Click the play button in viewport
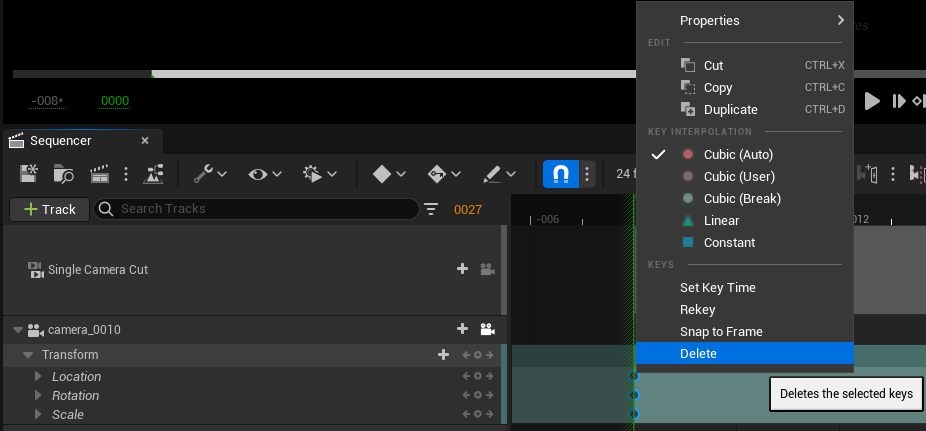The width and height of the screenshot is (926, 431). (x=872, y=101)
